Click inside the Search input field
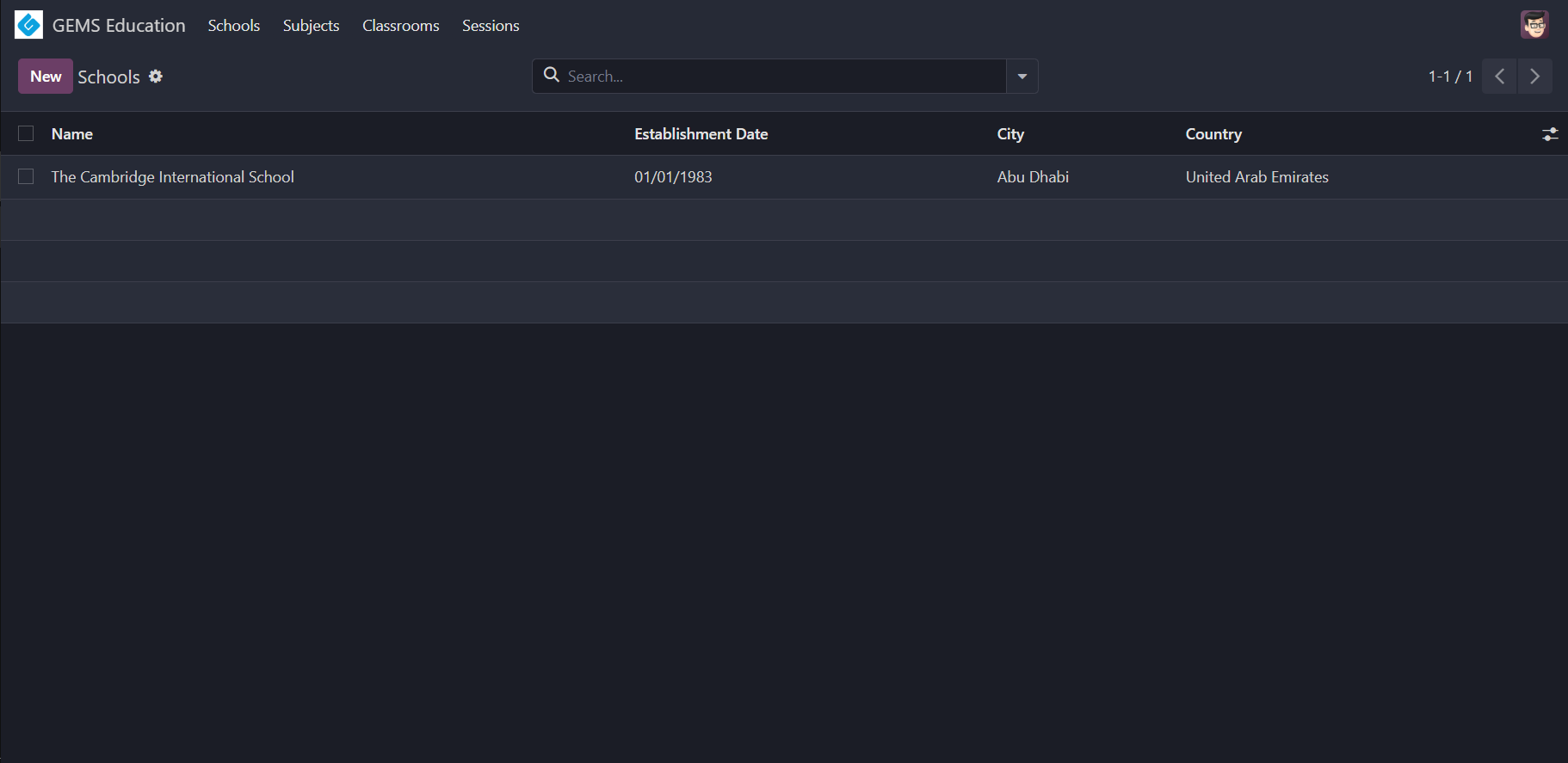 click(766, 76)
